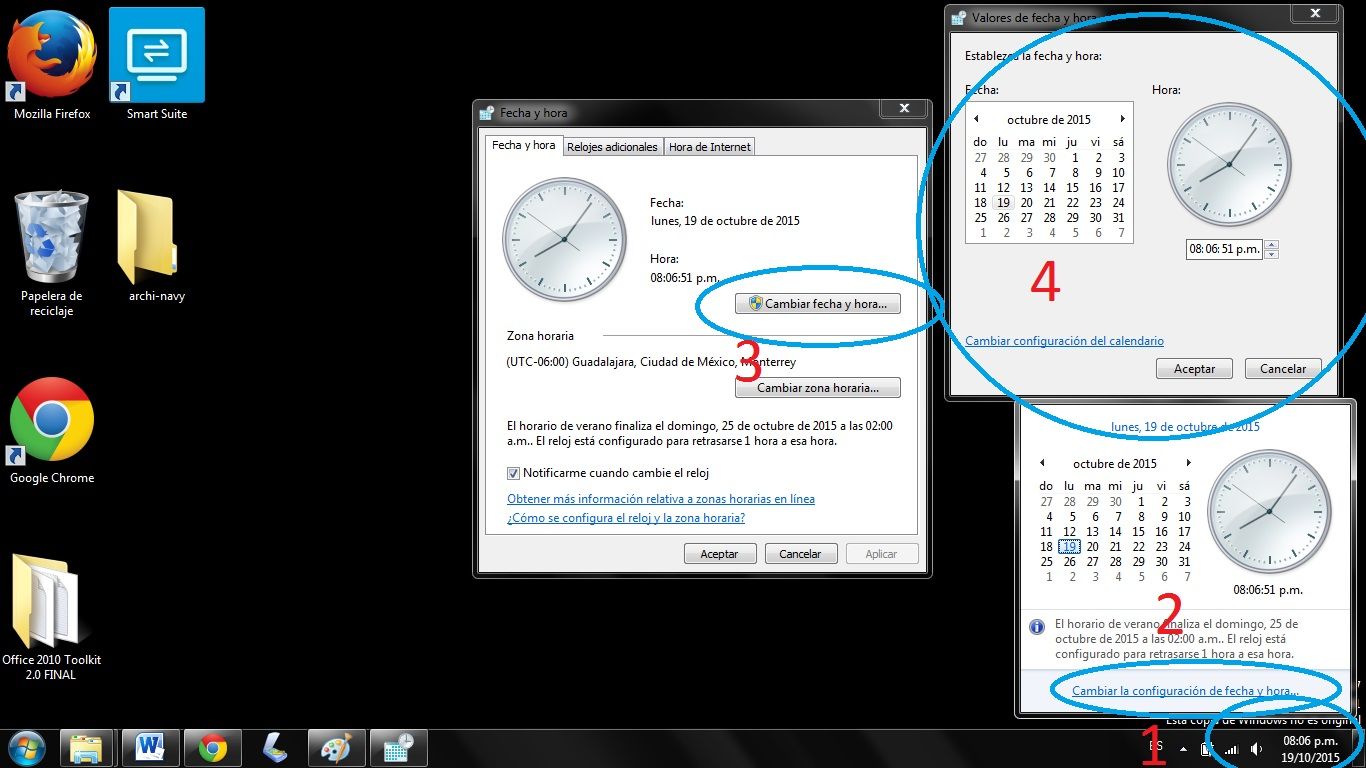This screenshot has height=768, width=1366.
Task: Increase the time with the up spinner arrow
Action: pos(1272,245)
